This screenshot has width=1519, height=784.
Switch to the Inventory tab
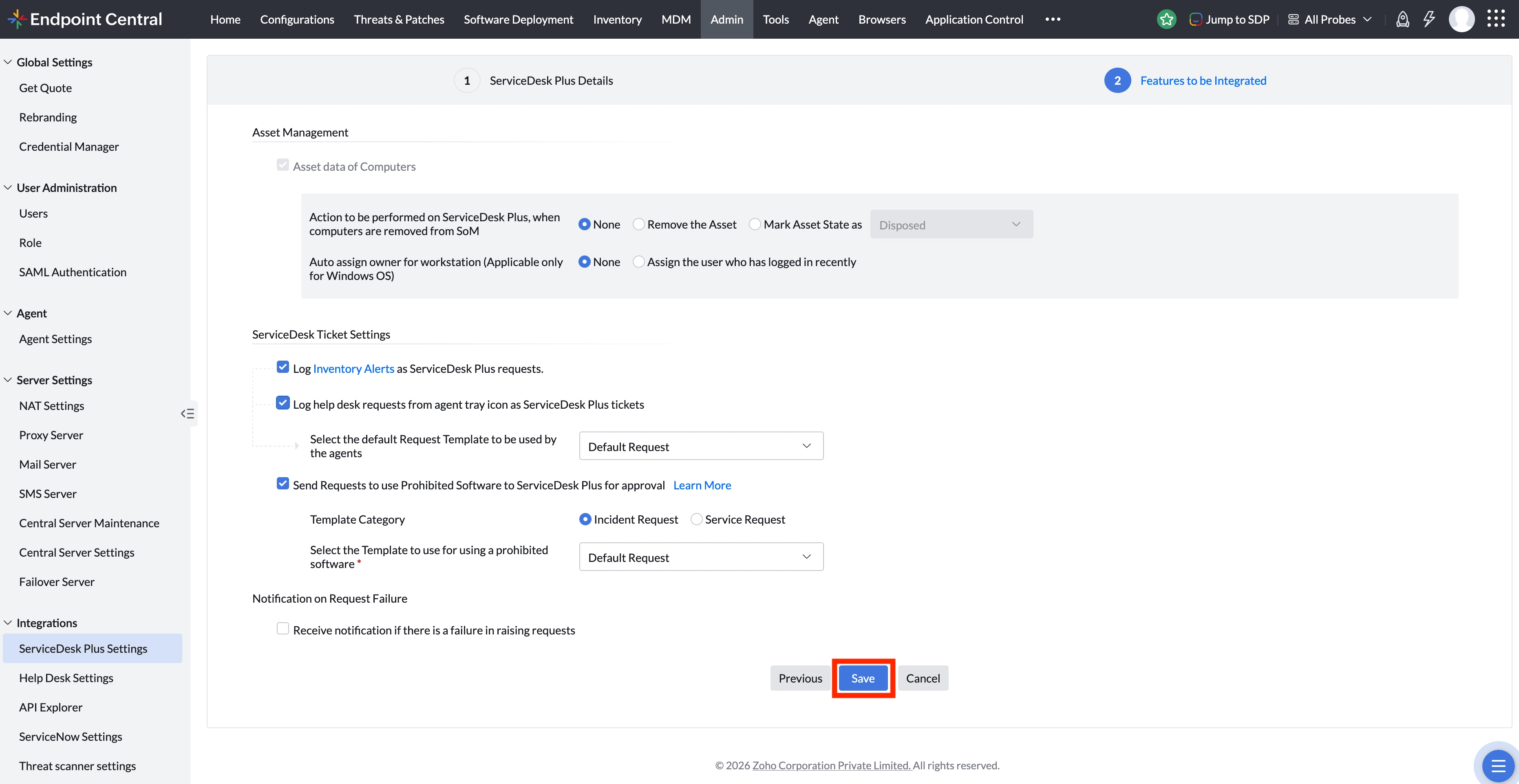(617, 20)
